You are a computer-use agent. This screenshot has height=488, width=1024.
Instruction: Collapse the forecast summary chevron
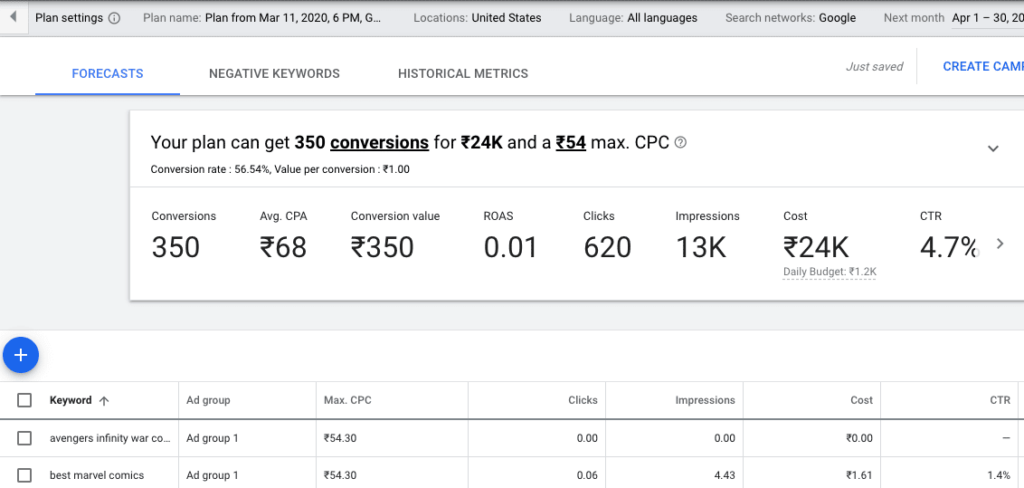click(x=993, y=148)
